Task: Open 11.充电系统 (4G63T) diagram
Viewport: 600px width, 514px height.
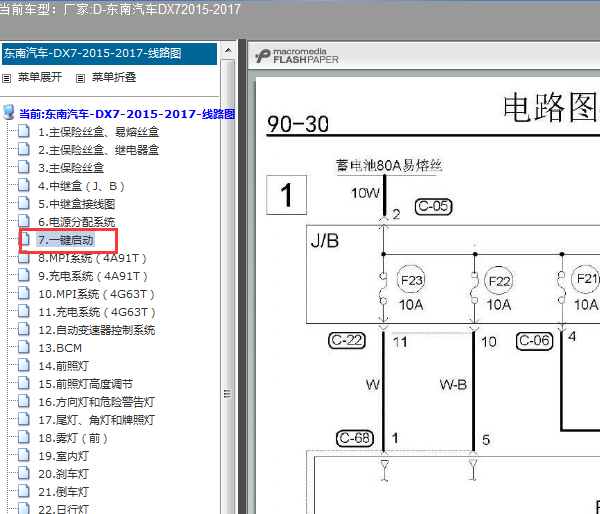Action: pyautogui.click(x=97, y=312)
